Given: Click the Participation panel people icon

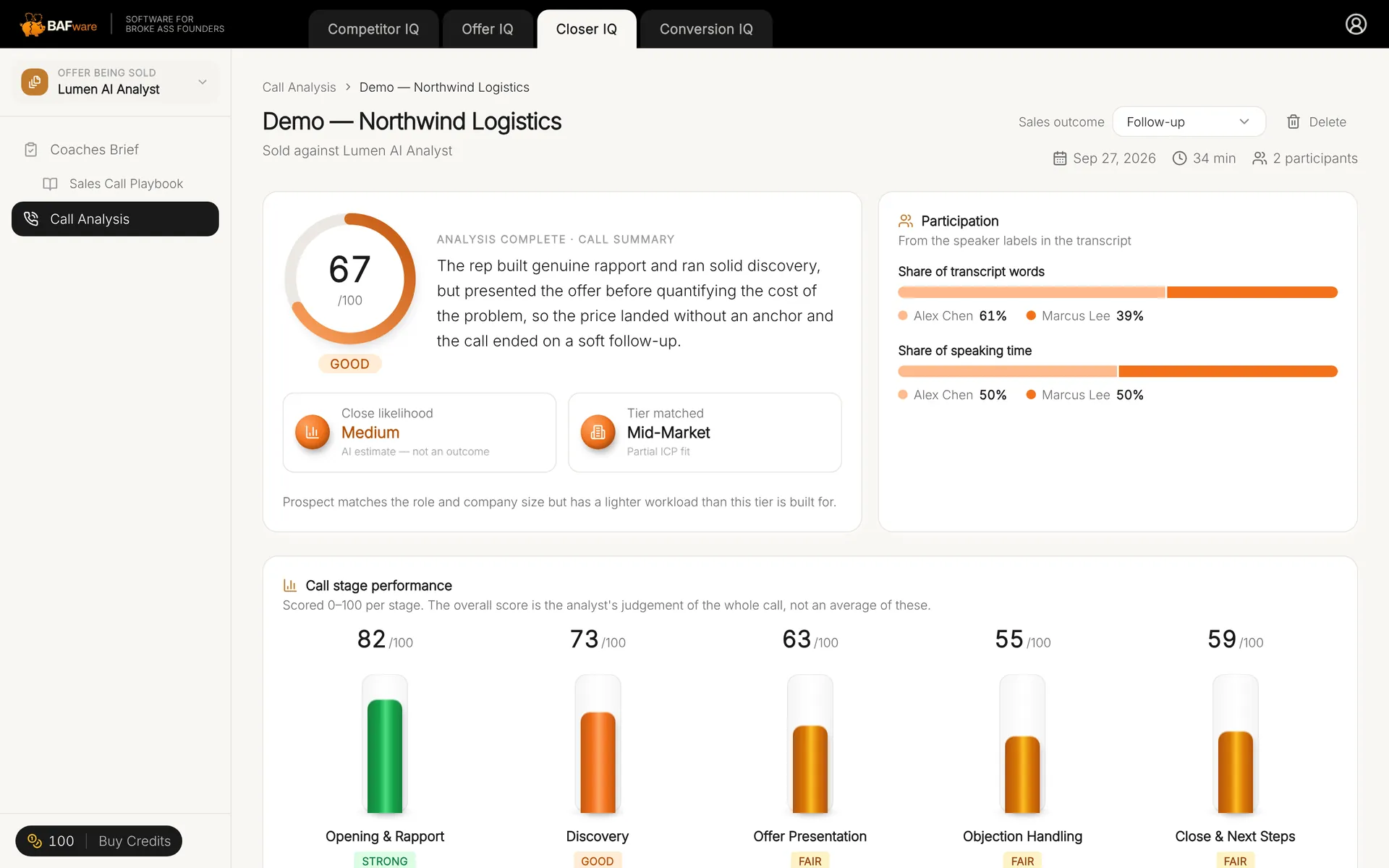Looking at the screenshot, I should [x=906, y=221].
